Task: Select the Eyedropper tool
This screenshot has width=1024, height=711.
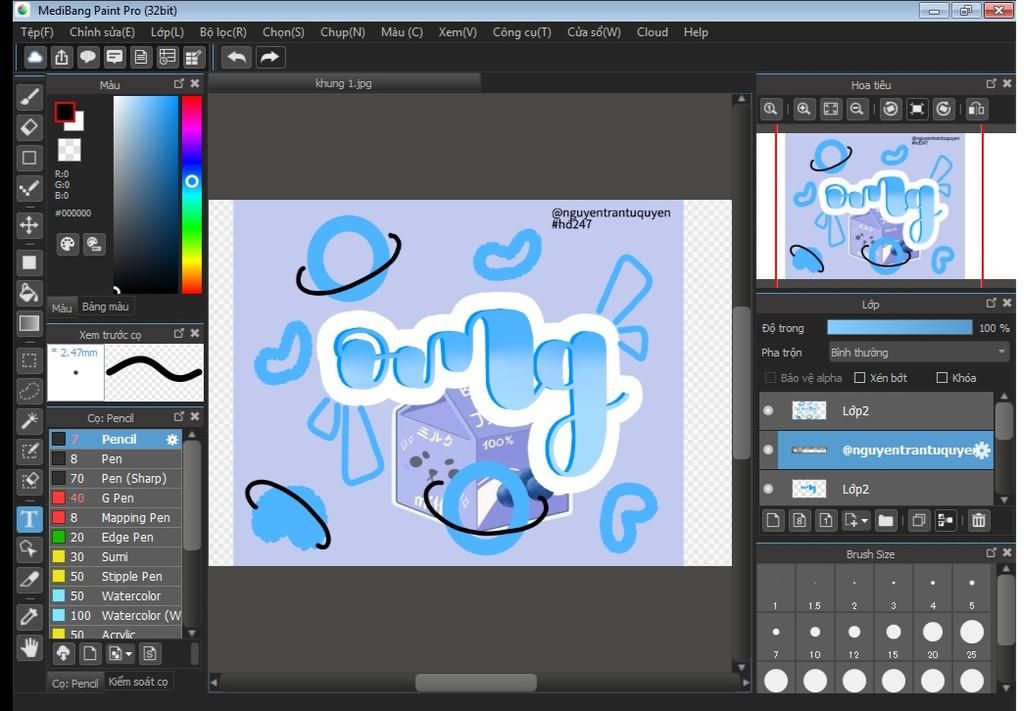Action: (x=29, y=616)
